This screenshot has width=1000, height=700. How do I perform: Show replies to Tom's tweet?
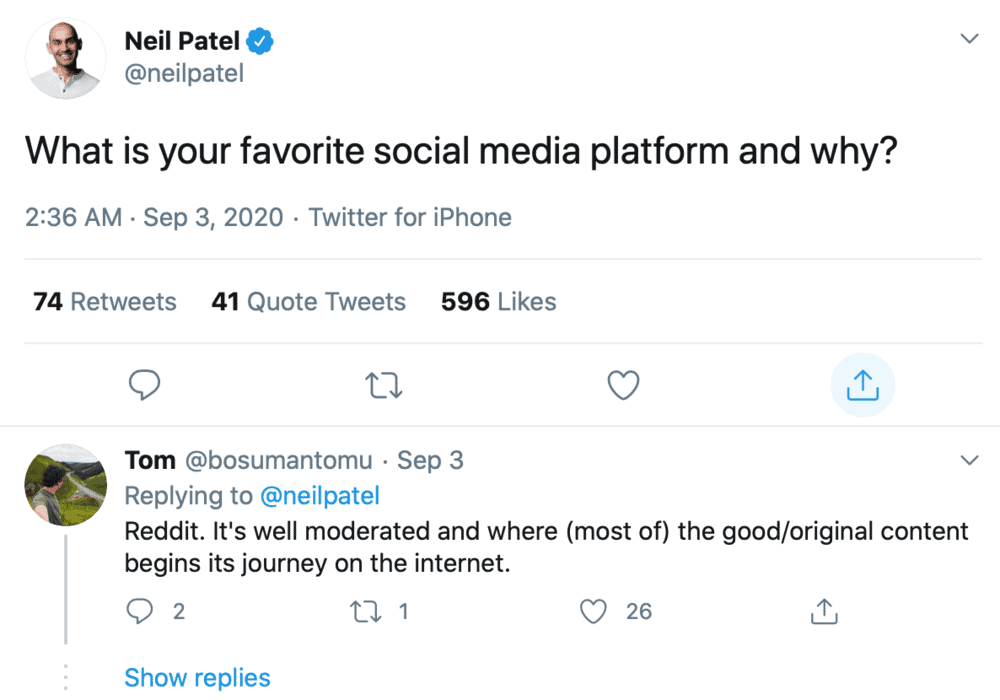coord(197,678)
